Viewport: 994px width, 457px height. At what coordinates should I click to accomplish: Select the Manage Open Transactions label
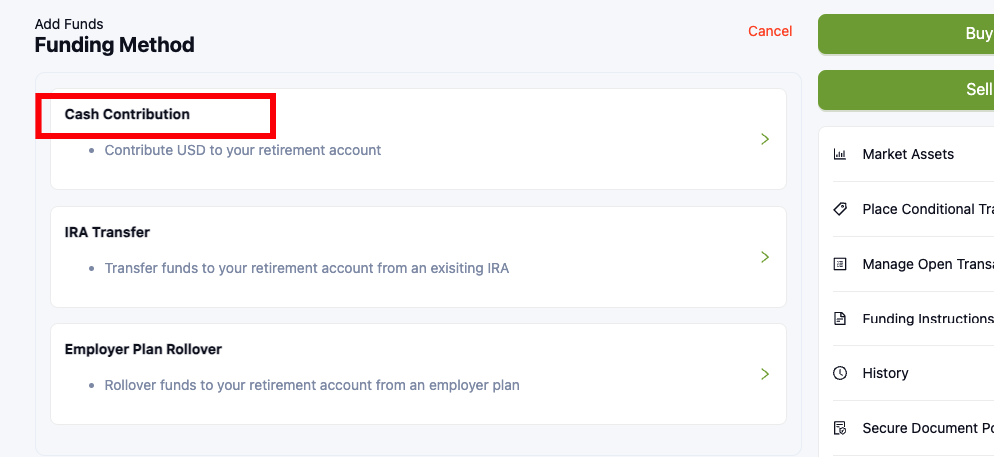927,265
